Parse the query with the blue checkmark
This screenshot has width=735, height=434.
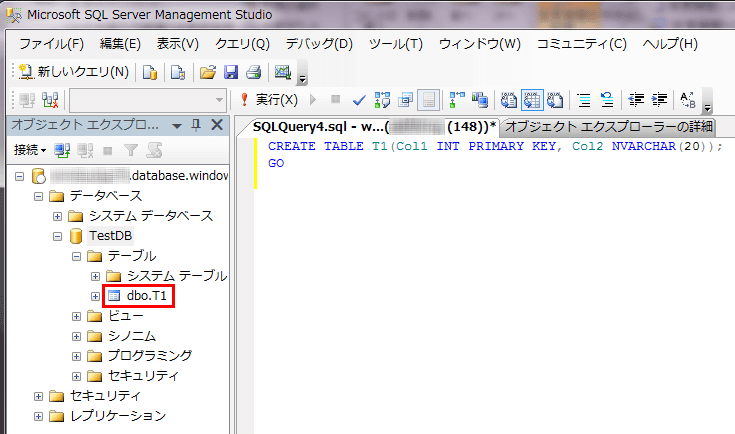(x=359, y=100)
